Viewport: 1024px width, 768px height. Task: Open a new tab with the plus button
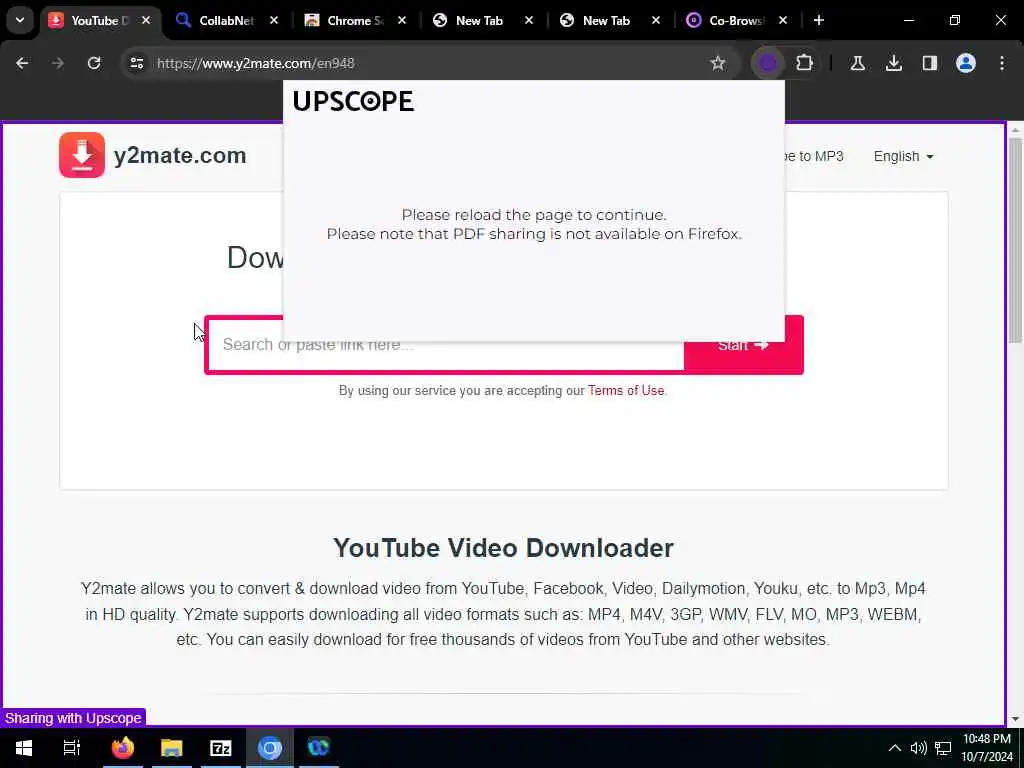(x=819, y=20)
